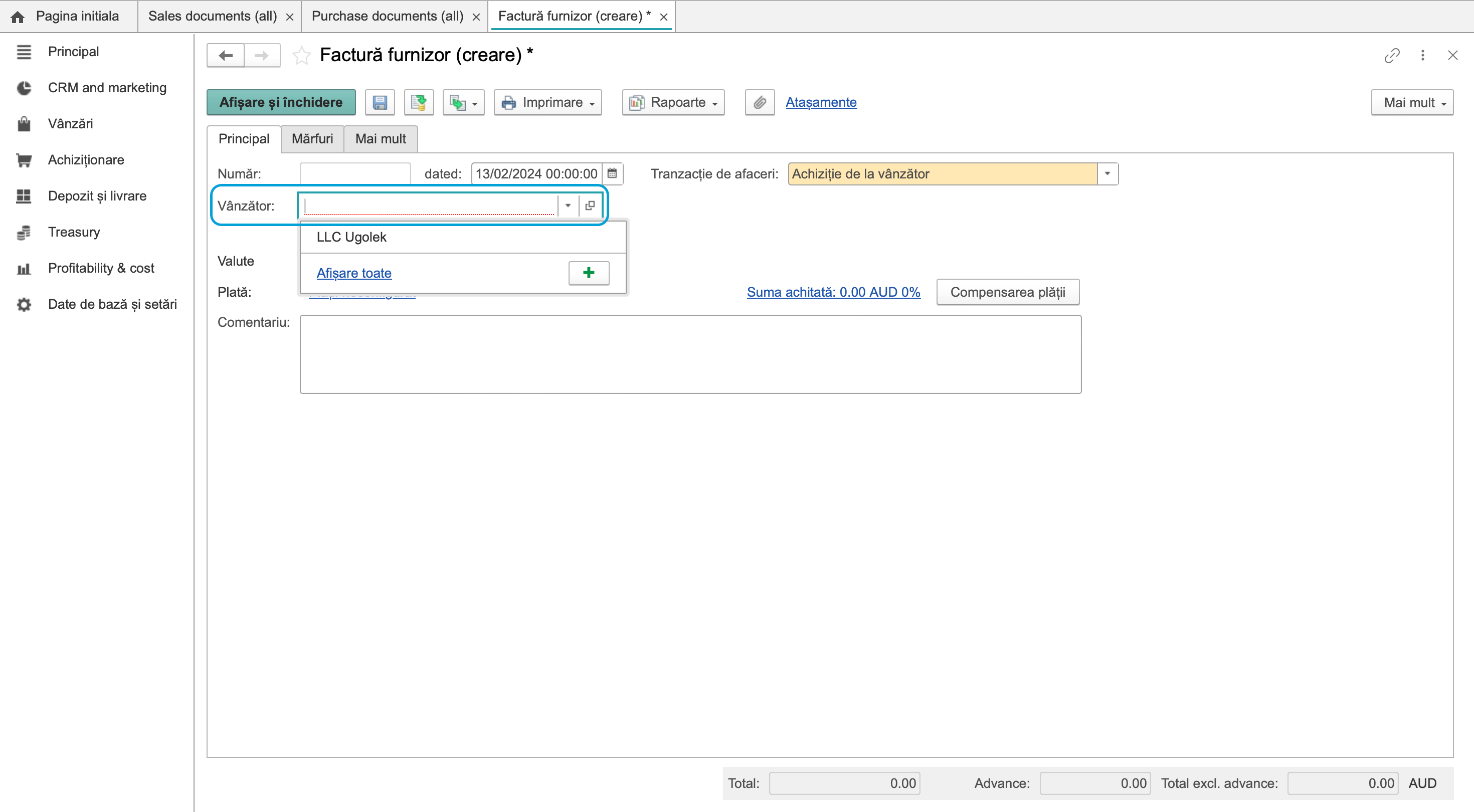This screenshot has height=812, width=1474.
Task: Open Imprimare dropdown menu
Action: point(547,102)
